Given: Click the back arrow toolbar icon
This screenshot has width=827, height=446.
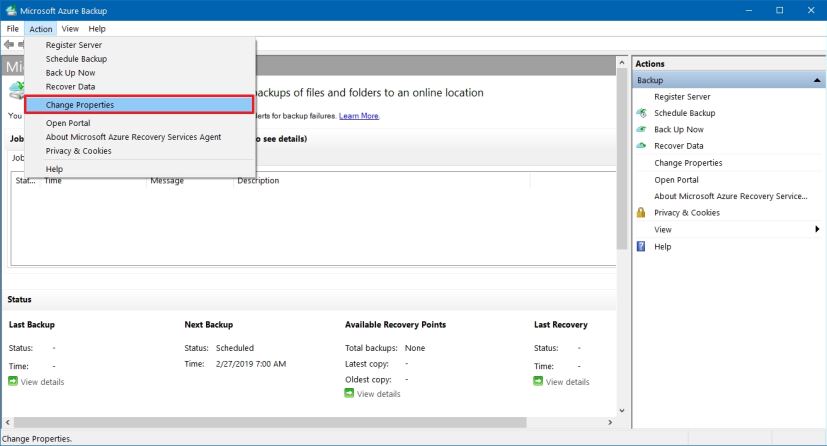Looking at the screenshot, I should point(9,45).
